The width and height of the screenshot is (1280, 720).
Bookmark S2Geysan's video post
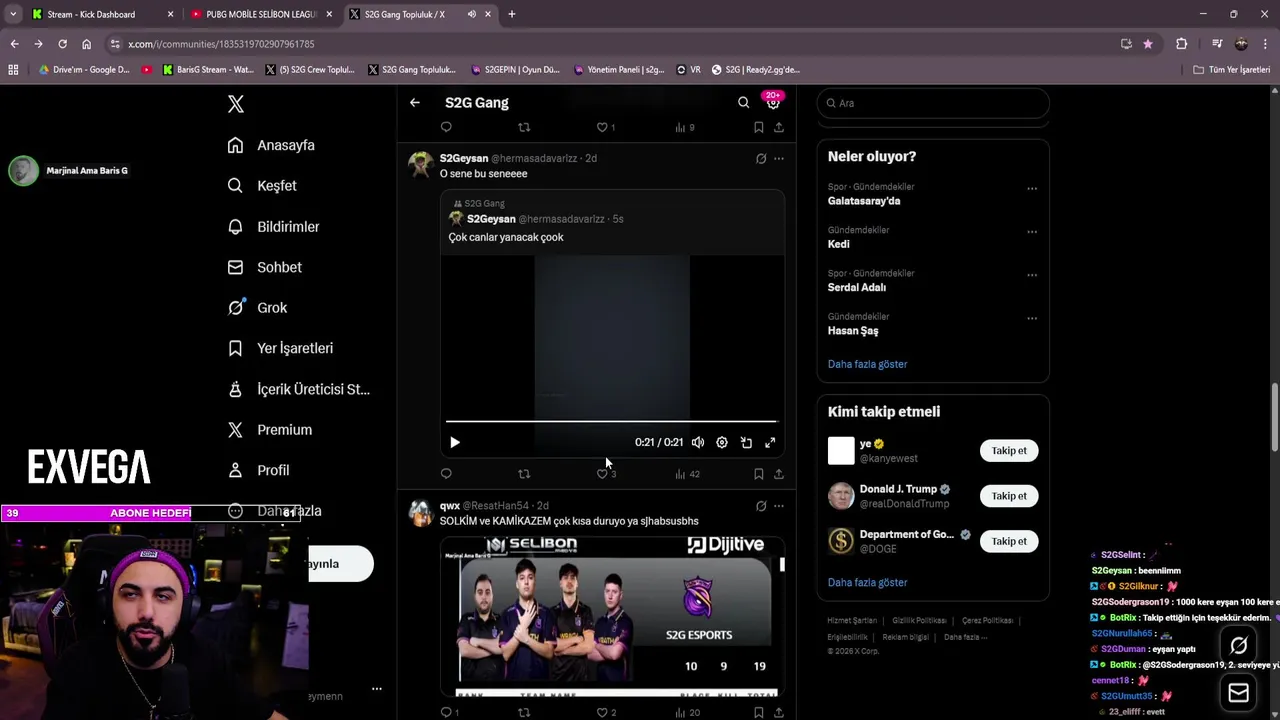[759, 474]
